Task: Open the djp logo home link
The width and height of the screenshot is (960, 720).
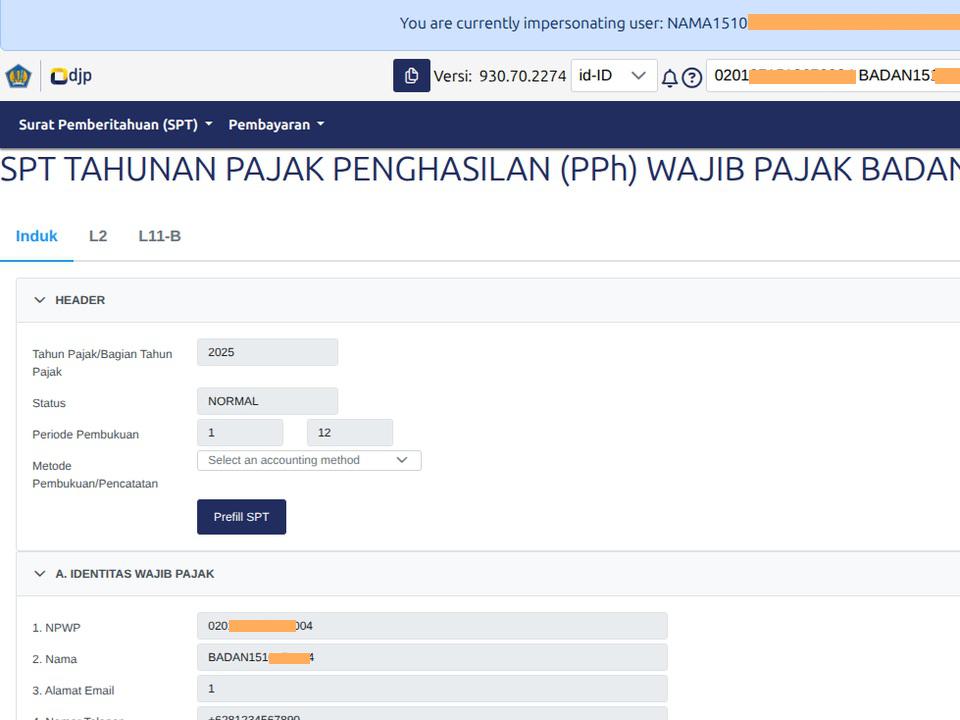Action: point(71,76)
